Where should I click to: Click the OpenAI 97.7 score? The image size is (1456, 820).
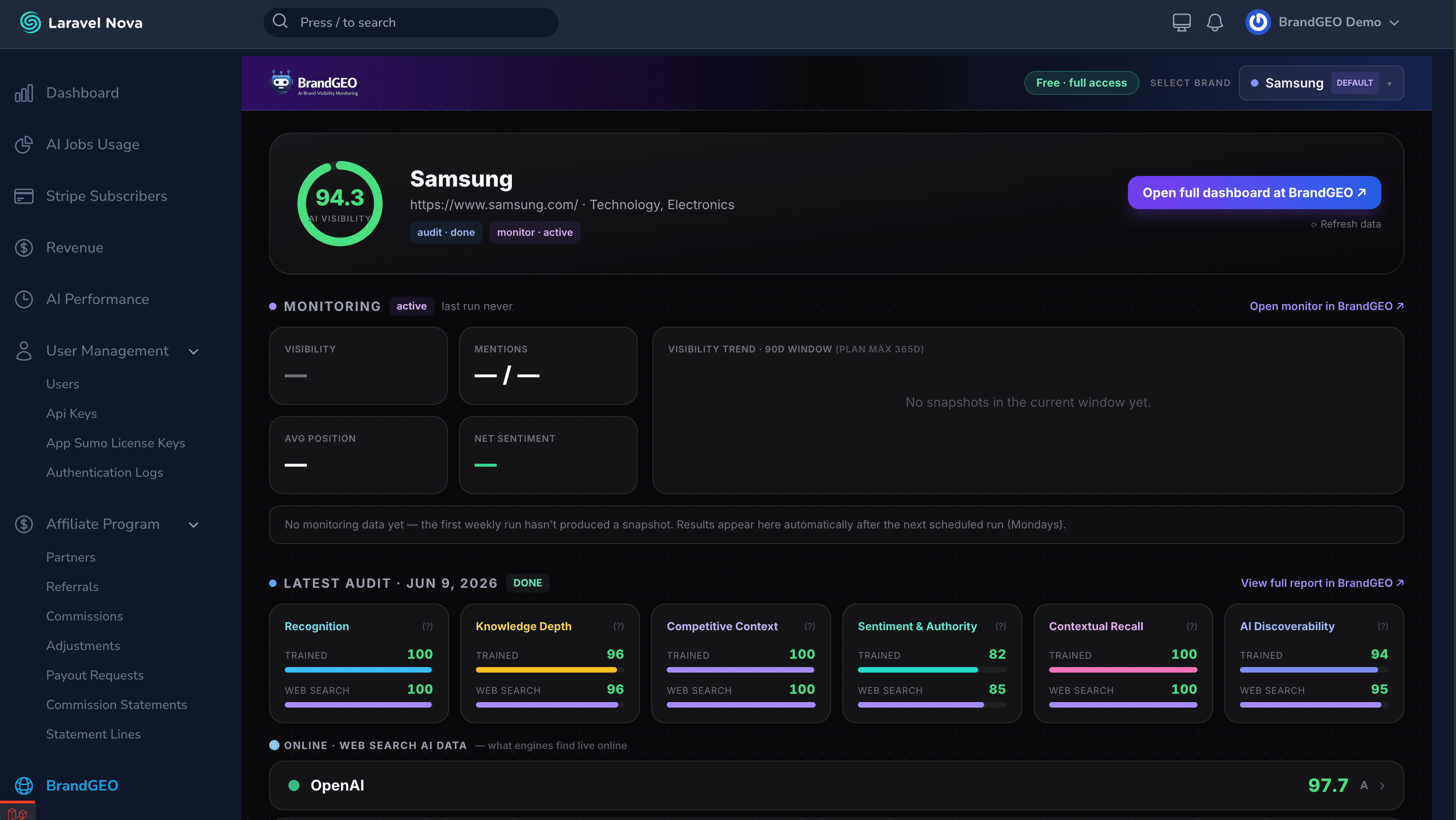point(1328,785)
